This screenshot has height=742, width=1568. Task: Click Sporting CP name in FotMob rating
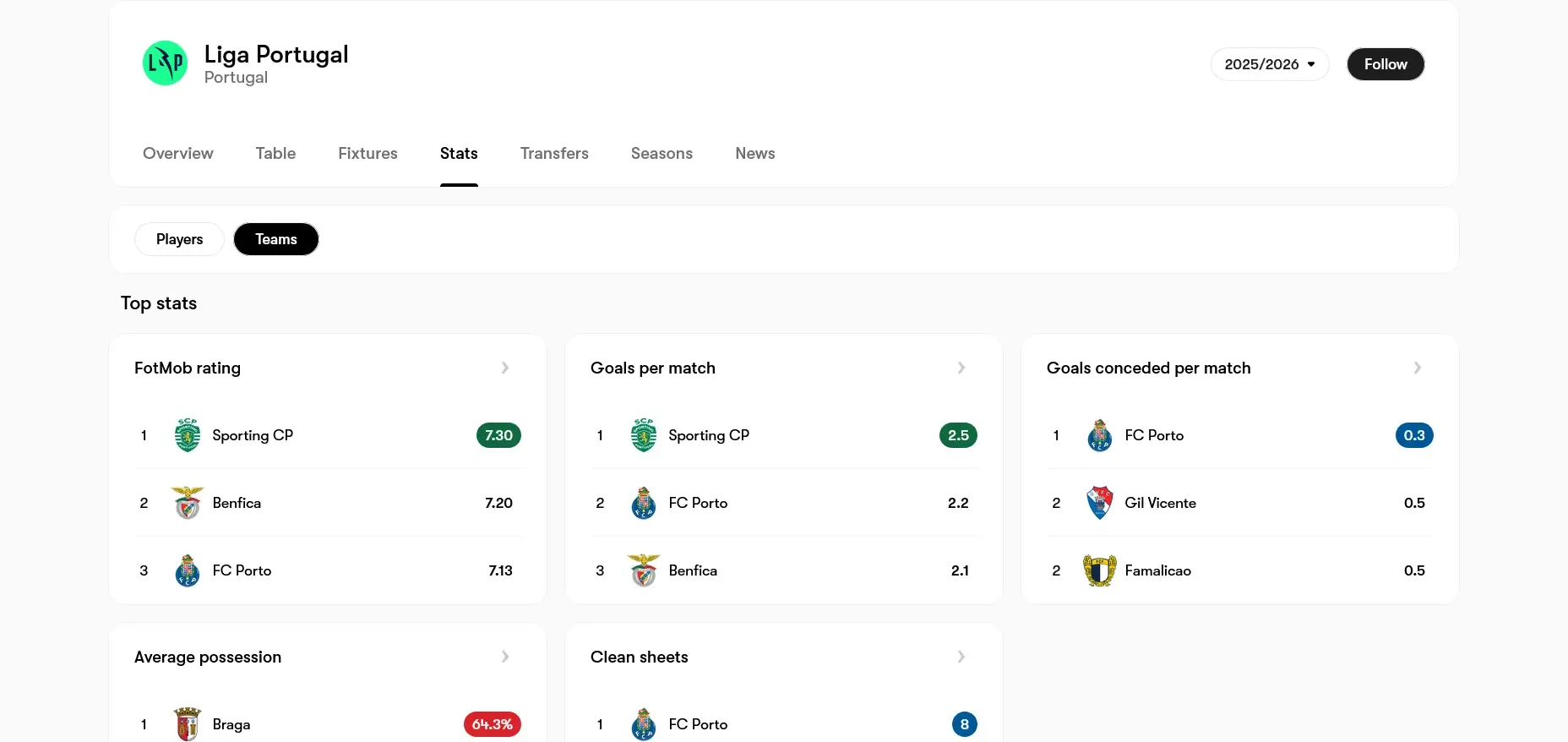(x=253, y=435)
